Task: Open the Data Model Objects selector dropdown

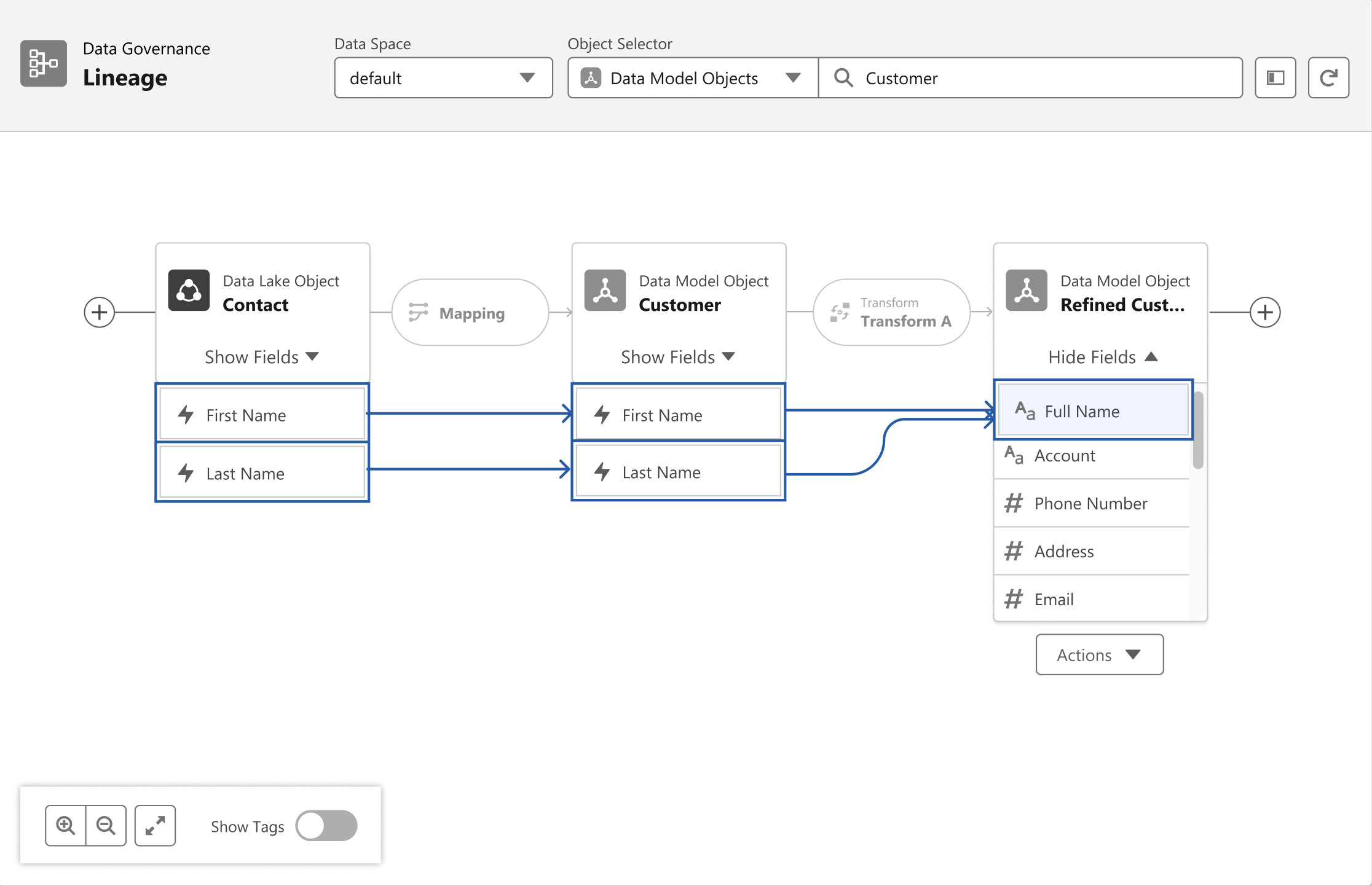Action: coord(693,77)
